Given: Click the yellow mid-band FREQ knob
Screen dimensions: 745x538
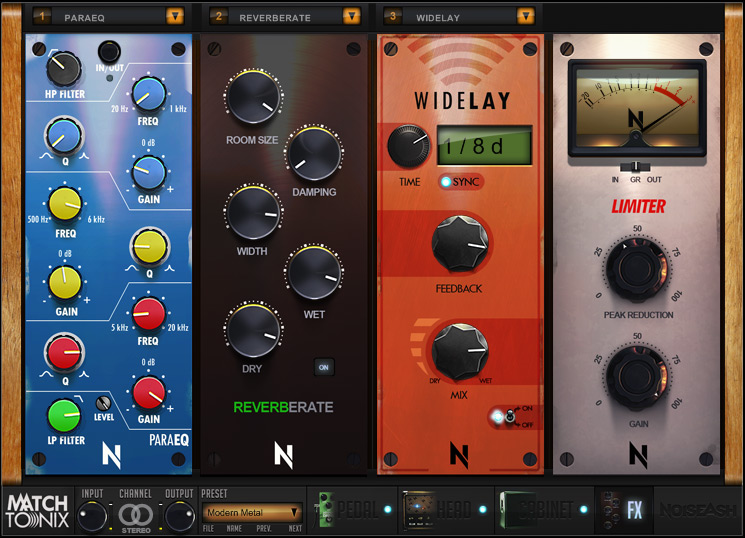Looking at the screenshot, I should click(65, 204).
